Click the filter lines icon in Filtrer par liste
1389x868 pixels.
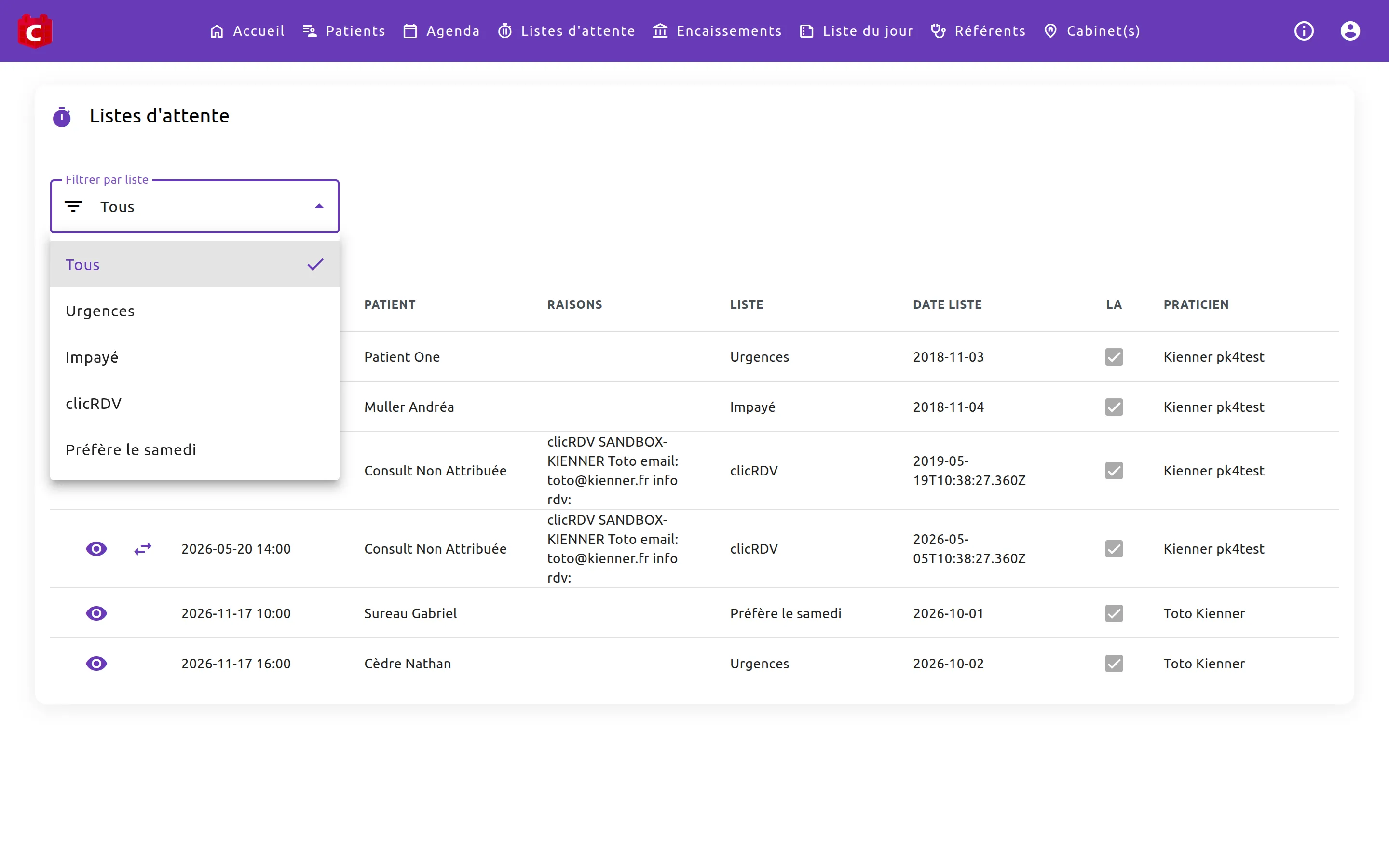point(73,207)
